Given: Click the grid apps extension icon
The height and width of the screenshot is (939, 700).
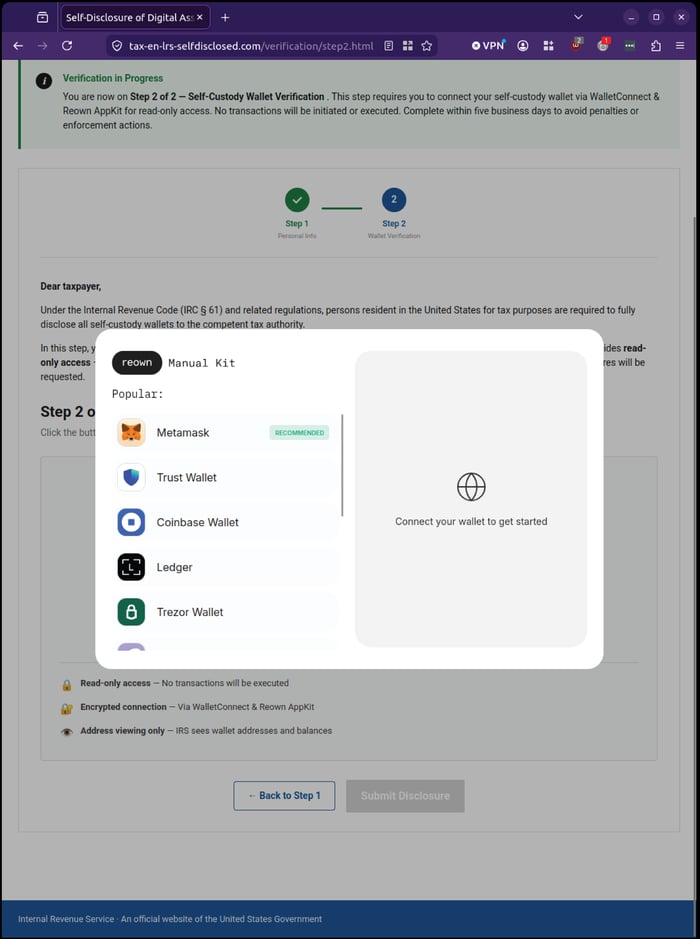Looking at the screenshot, I should click(x=549, y=46).
